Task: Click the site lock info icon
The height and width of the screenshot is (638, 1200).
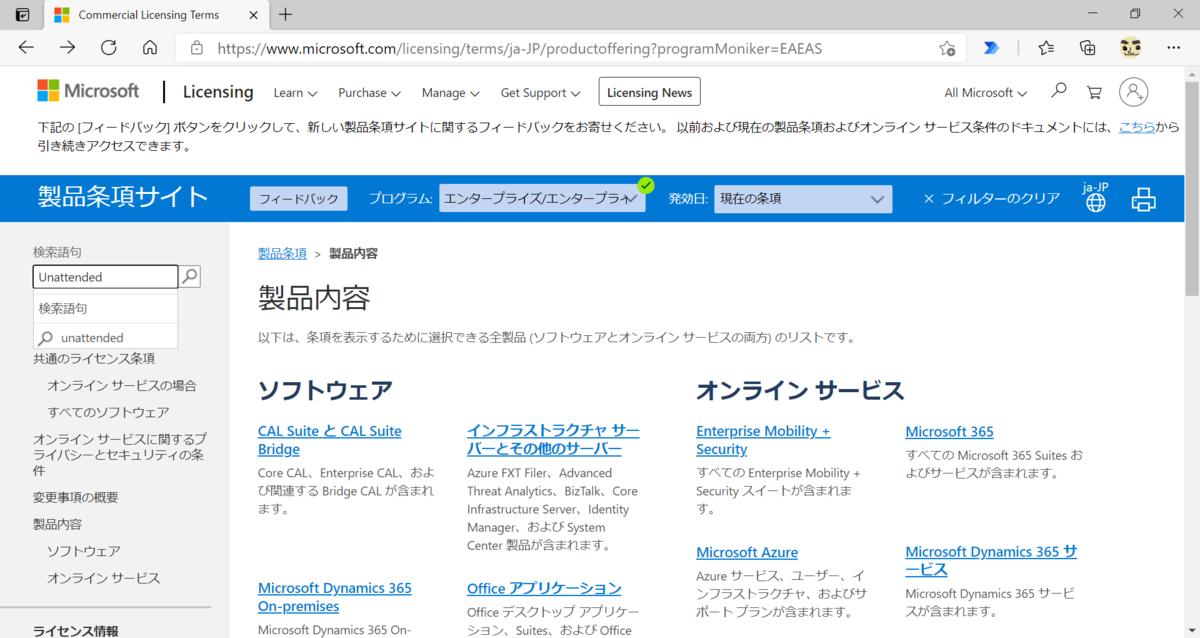Action: point(197,48)
